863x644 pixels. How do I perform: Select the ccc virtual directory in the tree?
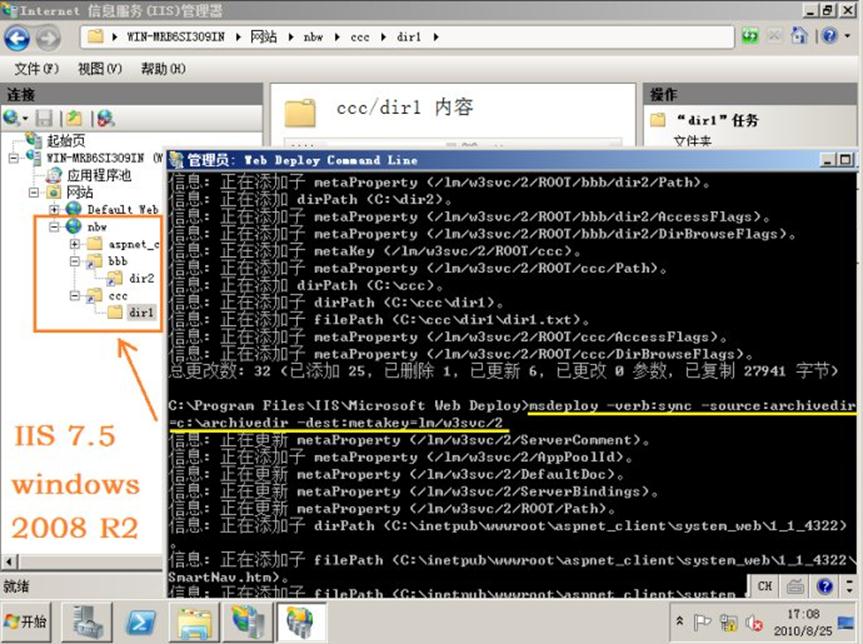(x=118, y=296)
